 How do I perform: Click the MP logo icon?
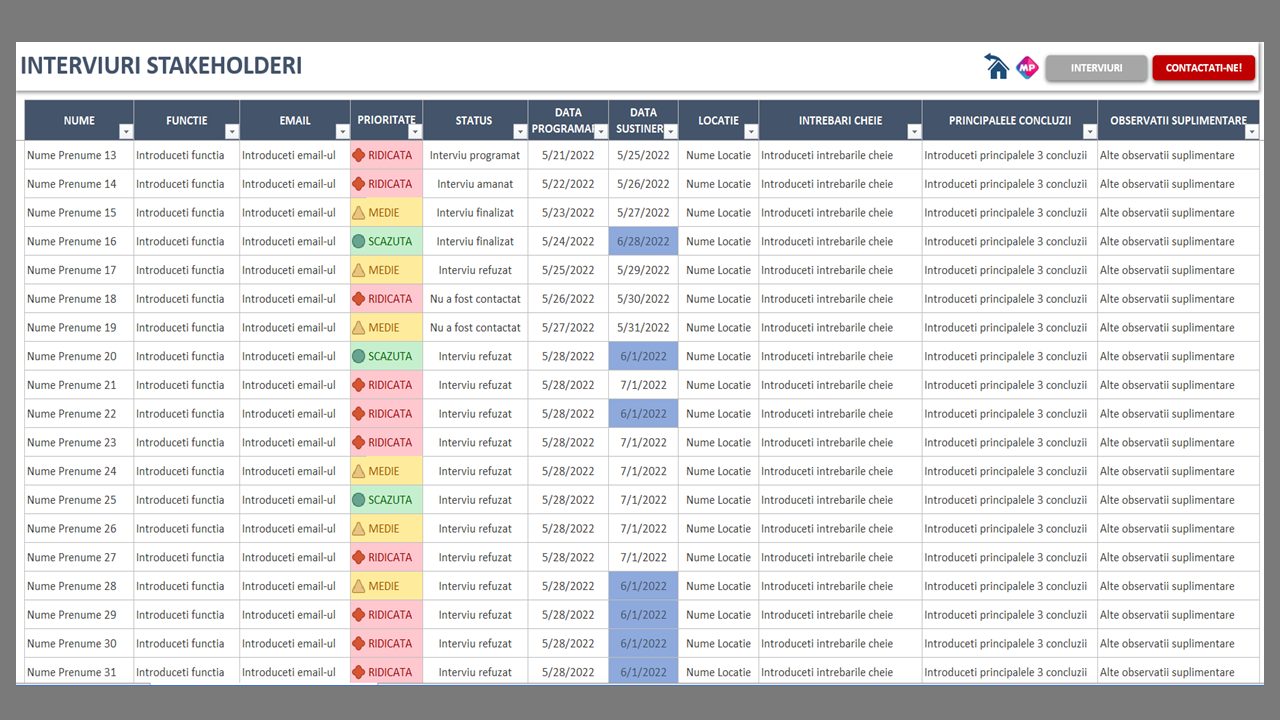coord(1027,67)
